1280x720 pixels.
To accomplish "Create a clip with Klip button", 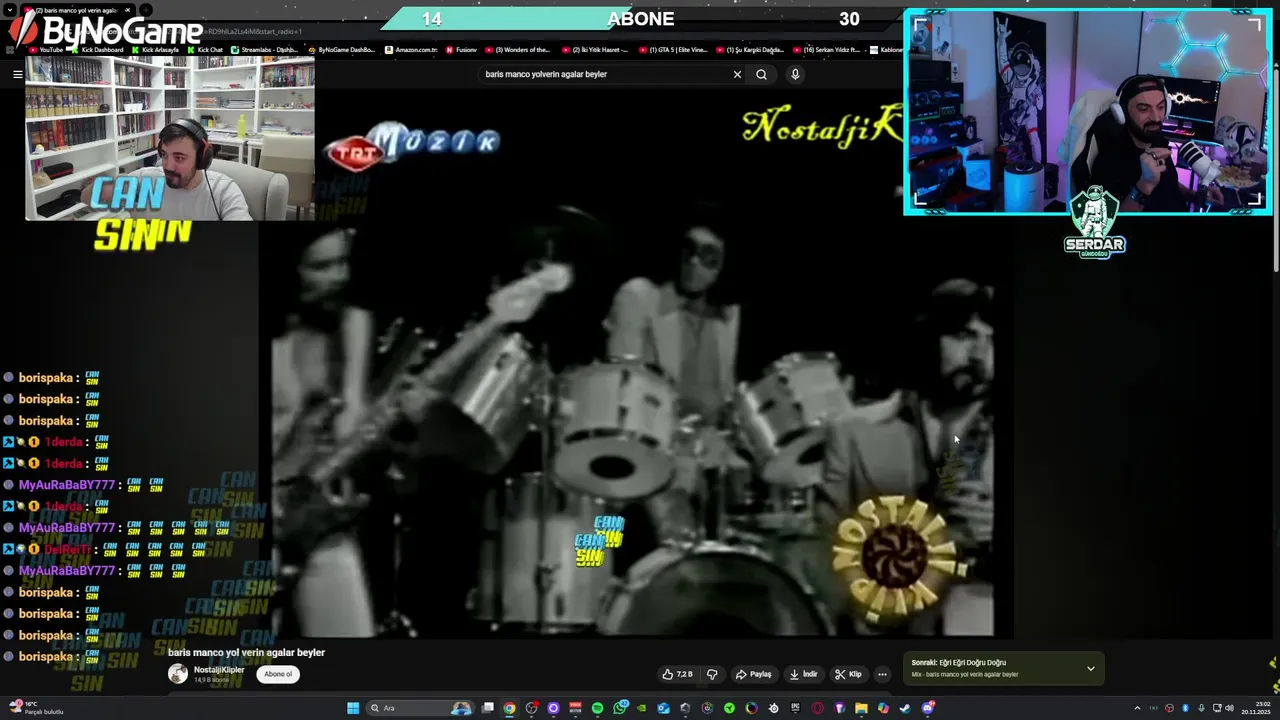I will [x=848, y=674].
